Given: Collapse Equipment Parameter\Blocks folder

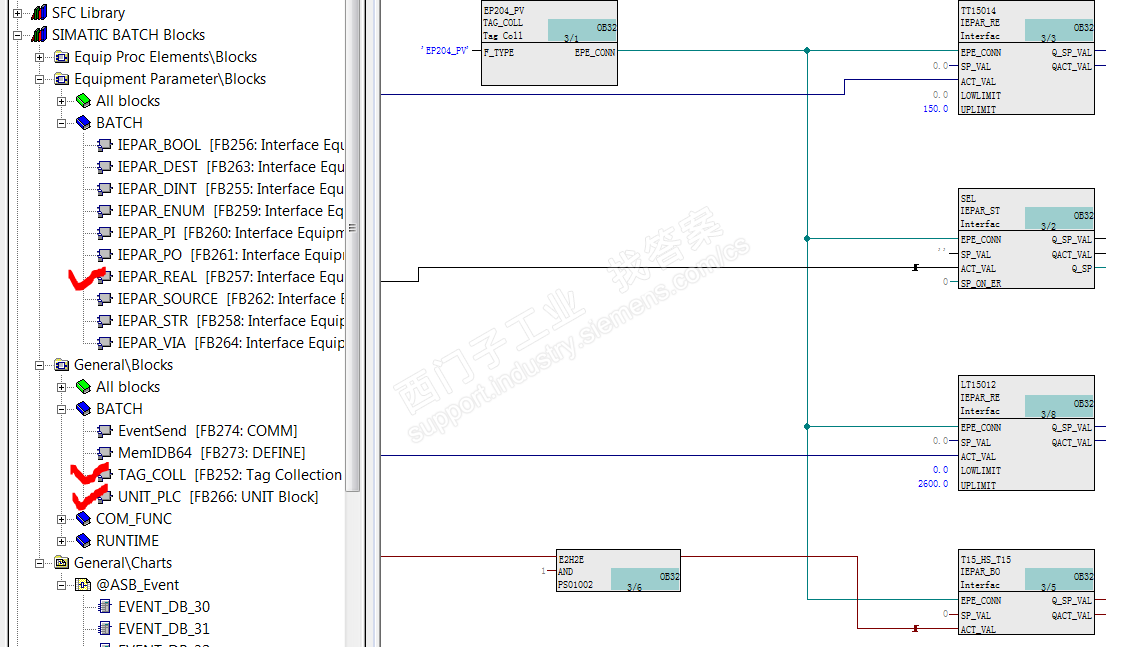Looking at the screenshot, I should click(40, 79).
